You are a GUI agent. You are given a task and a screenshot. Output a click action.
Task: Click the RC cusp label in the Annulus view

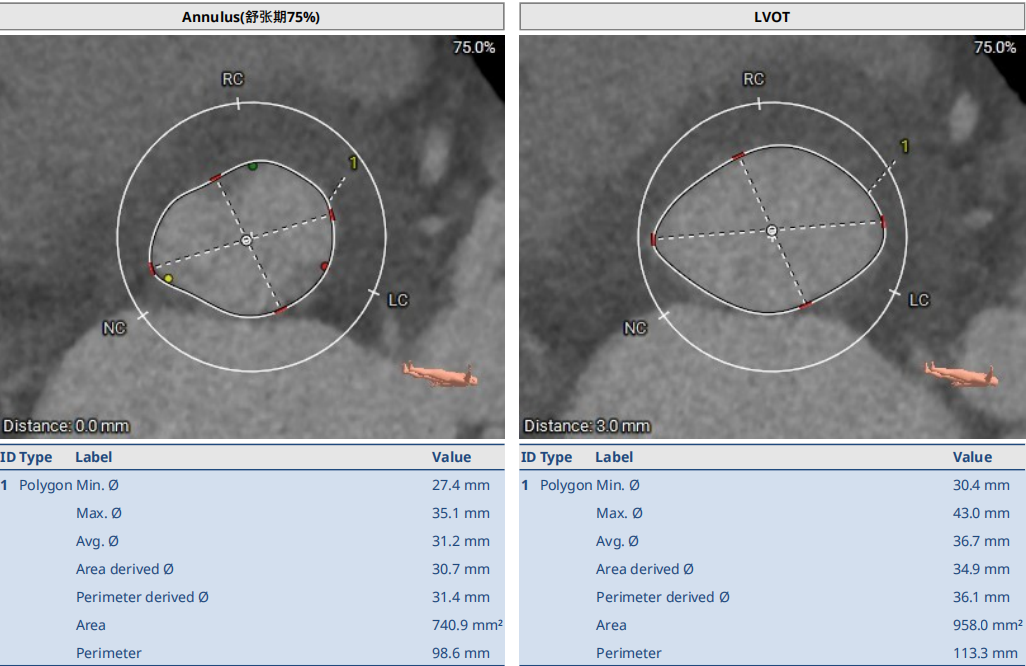click(232, 79)
